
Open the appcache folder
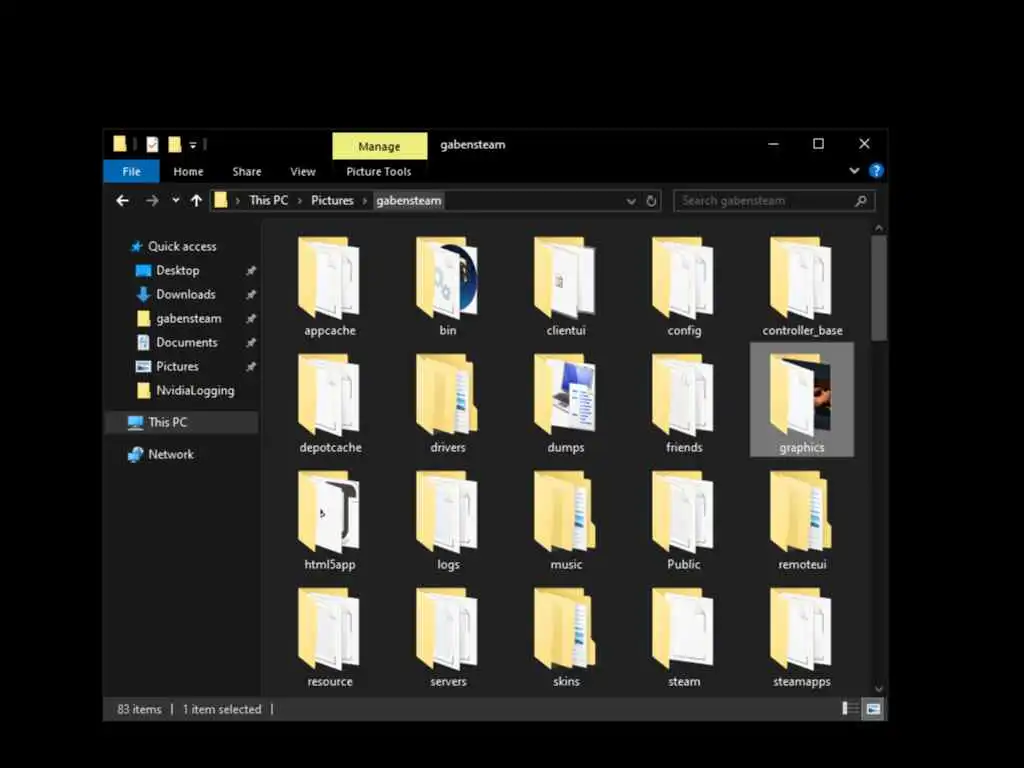click(x=329, y=287)
